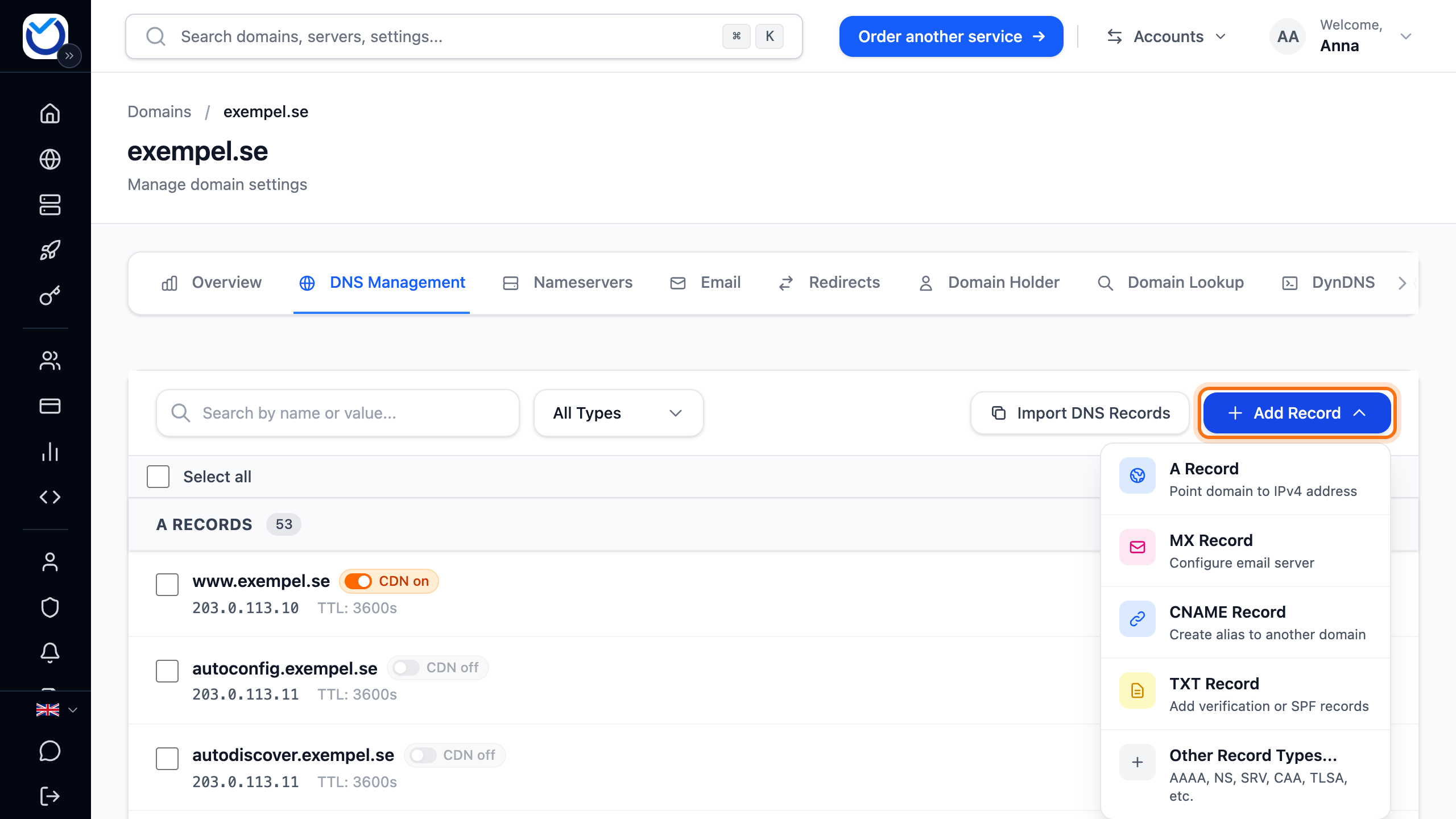Select TXT Record from the menu
The width and height of the screenshot is (1456, 819).
[x=1246, y=694]
